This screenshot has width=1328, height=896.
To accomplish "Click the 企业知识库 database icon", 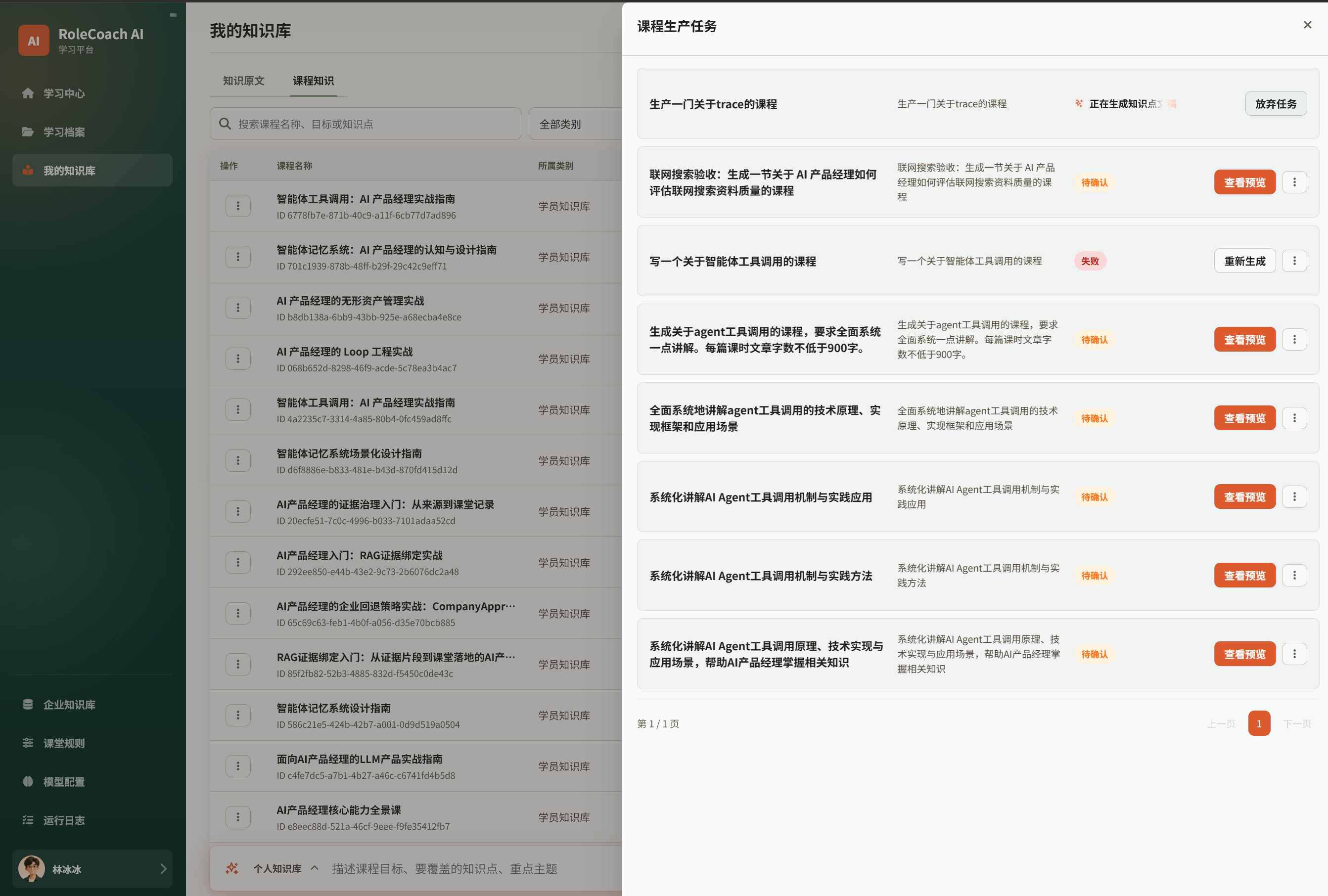I will (27, 705).
